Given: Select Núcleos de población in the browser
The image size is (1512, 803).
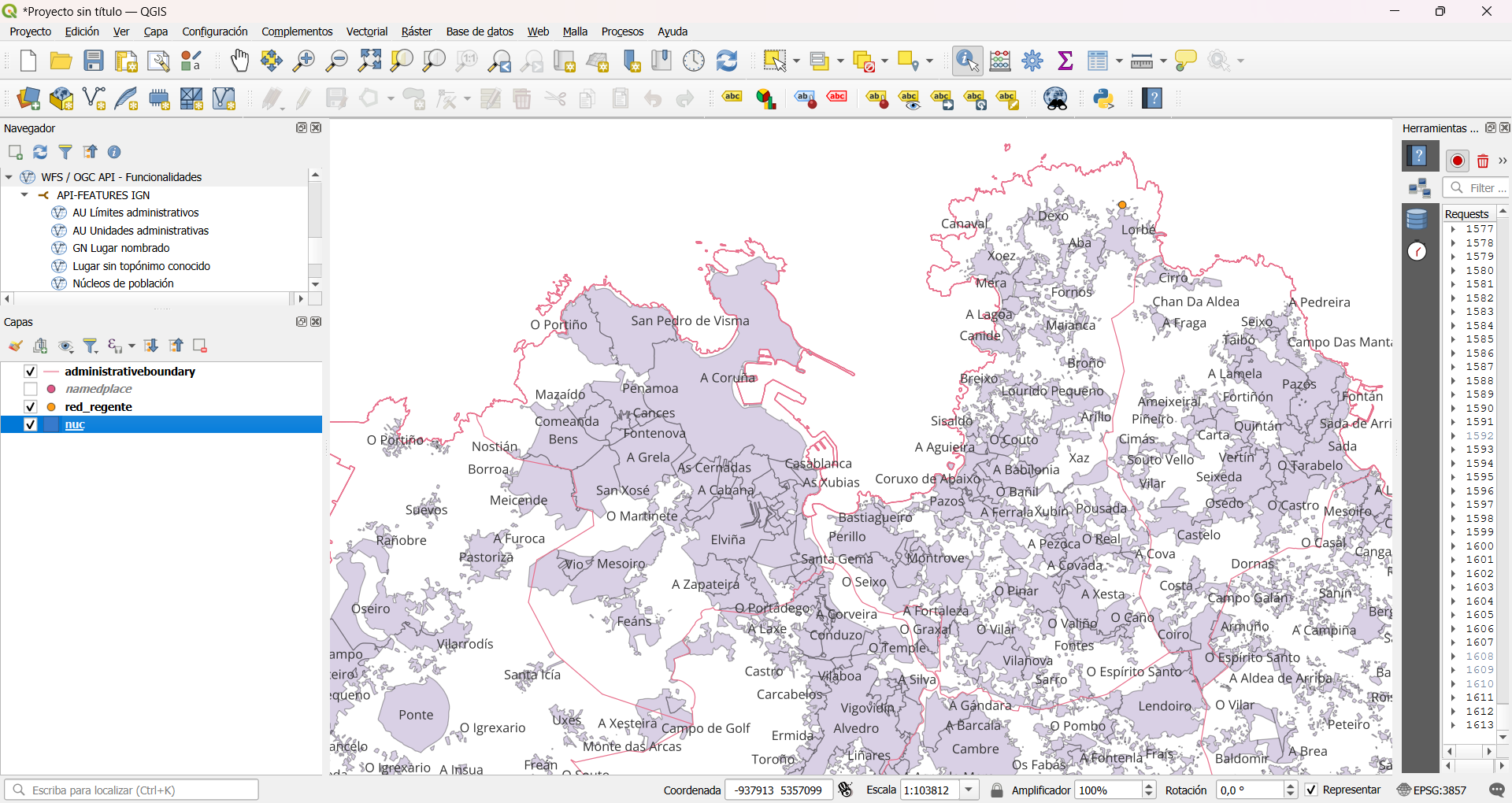Looking at the screenshot, I should 123,283.
